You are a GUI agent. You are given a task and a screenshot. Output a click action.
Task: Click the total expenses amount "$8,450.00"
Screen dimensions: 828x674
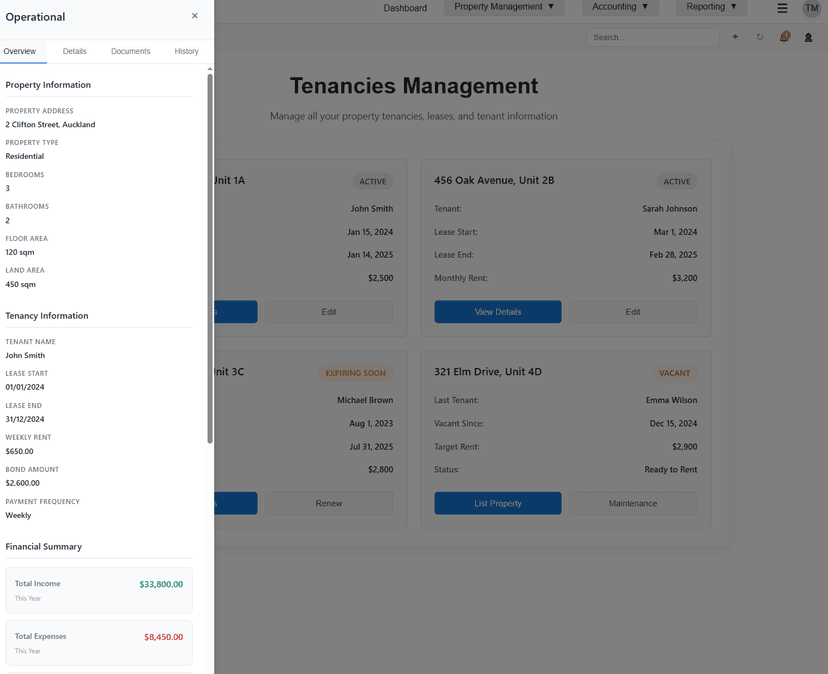(x=164, y=637)
